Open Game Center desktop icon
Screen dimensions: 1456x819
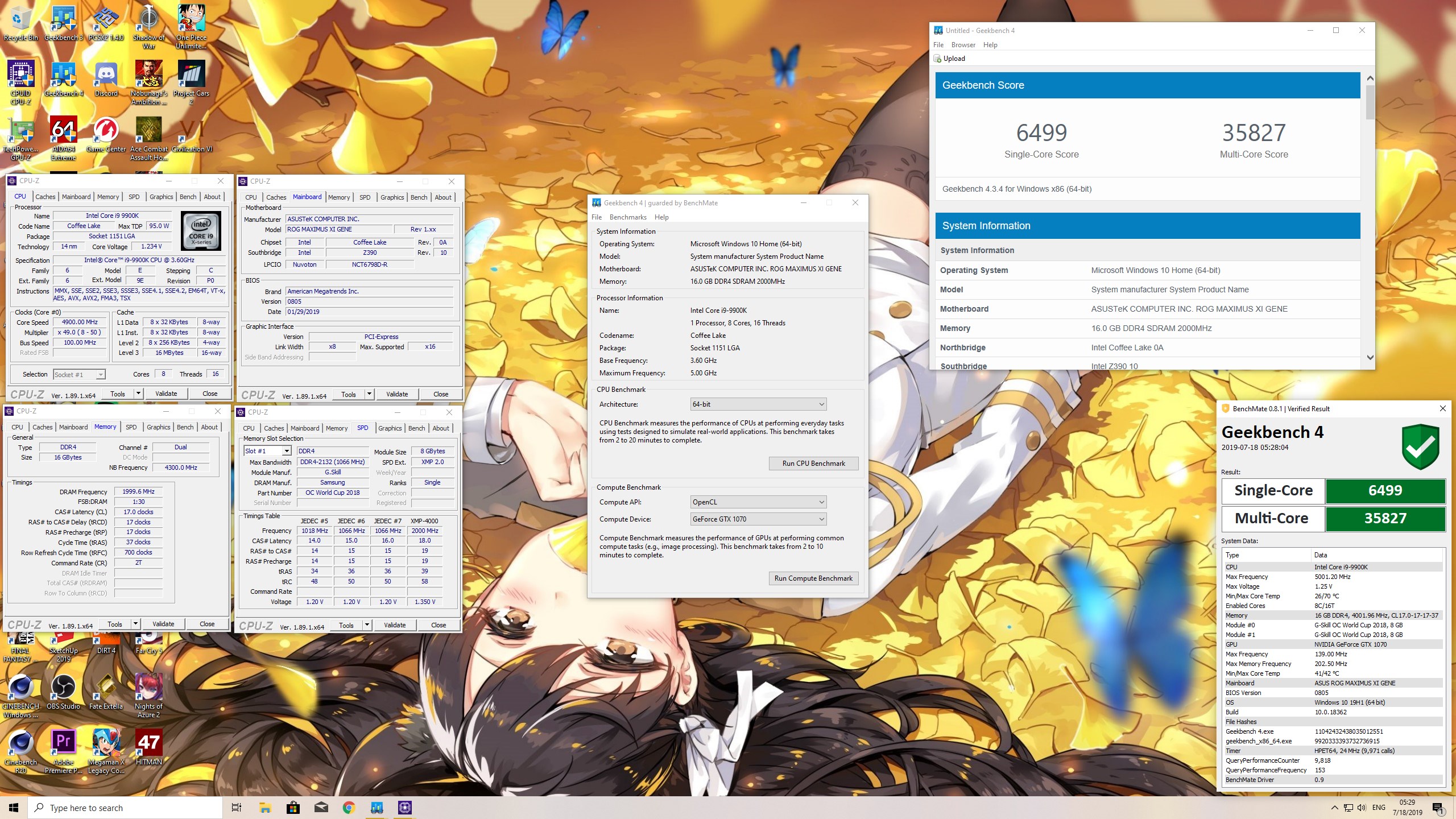point(106,134)
